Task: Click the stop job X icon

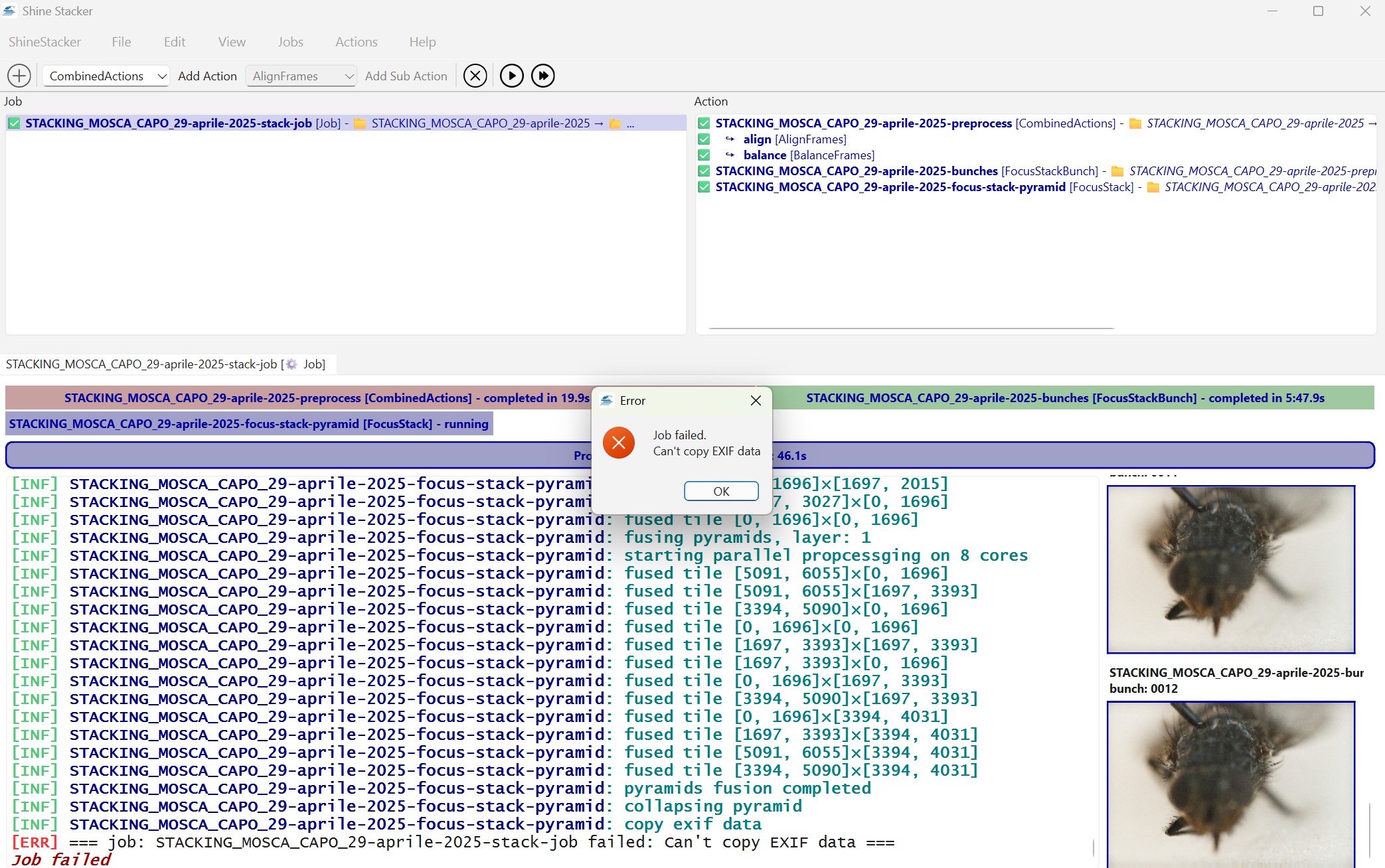Action: 475,76
